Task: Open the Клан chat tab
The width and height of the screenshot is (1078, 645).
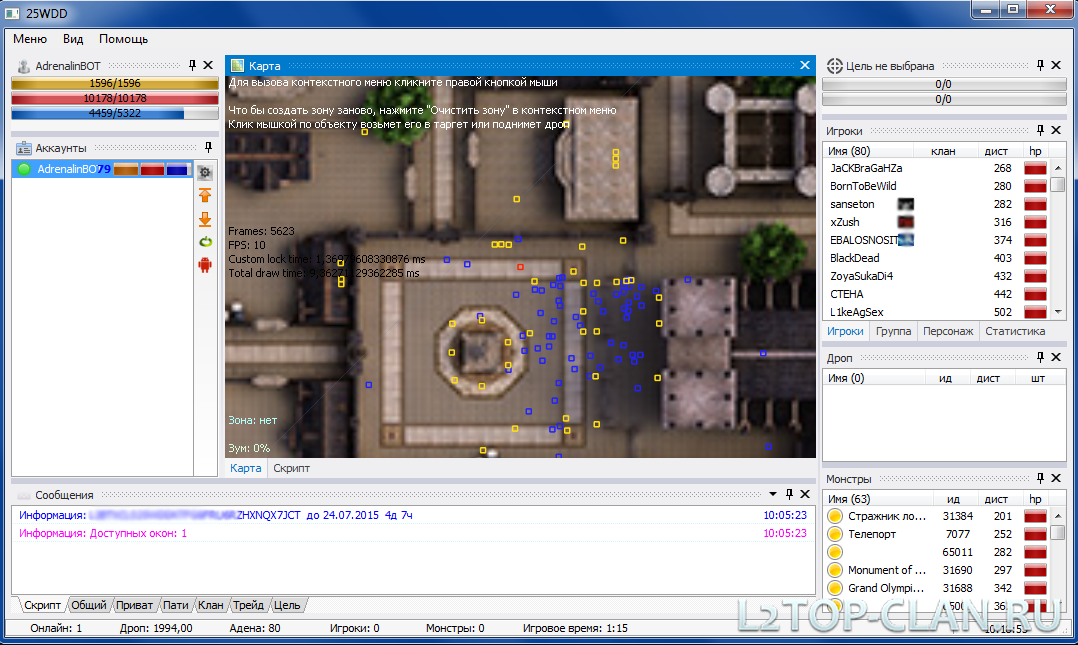Action: point(210,605)
